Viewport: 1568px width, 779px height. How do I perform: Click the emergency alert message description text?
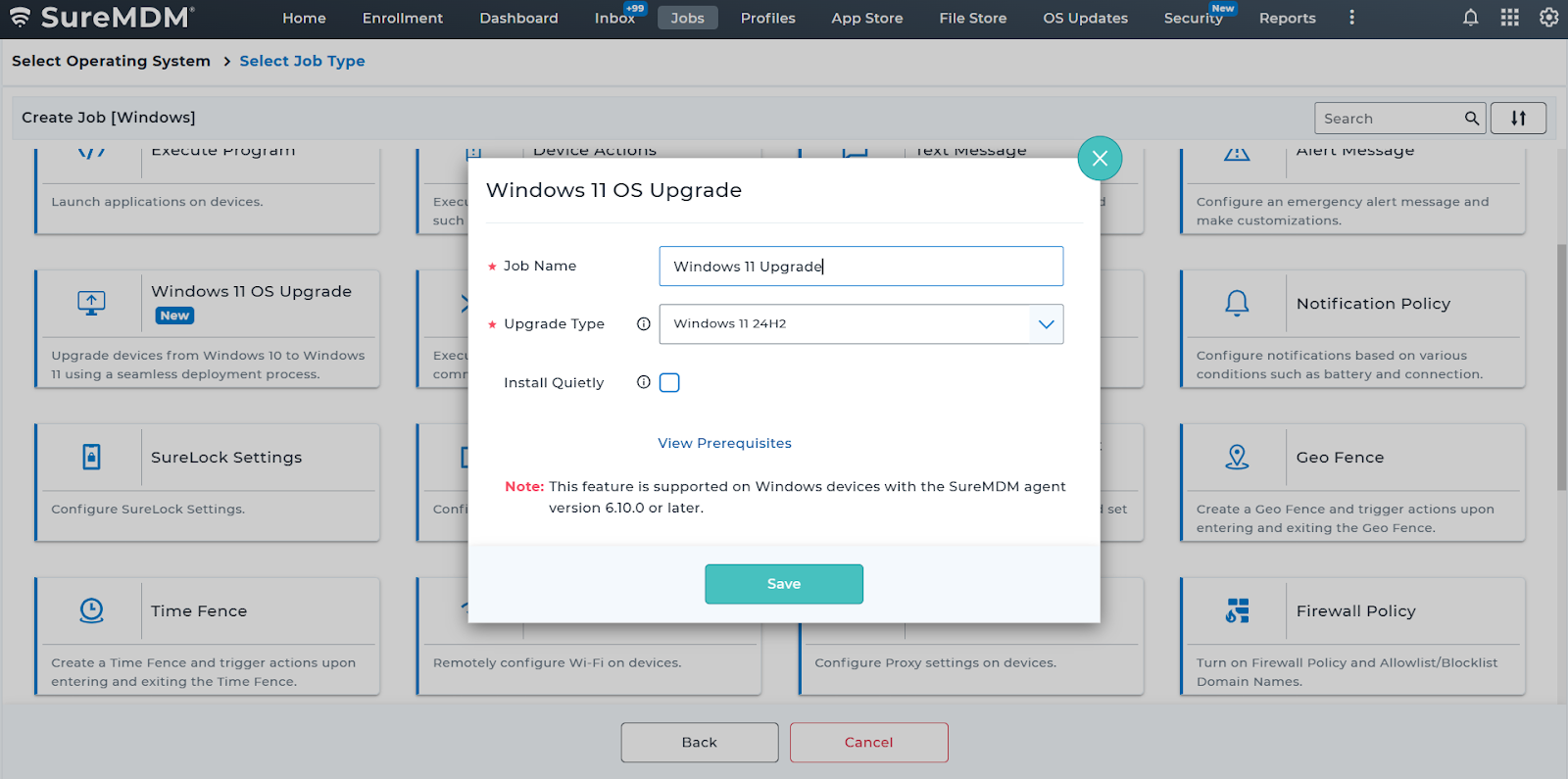pyautogui.click(x=1342, y=211)
